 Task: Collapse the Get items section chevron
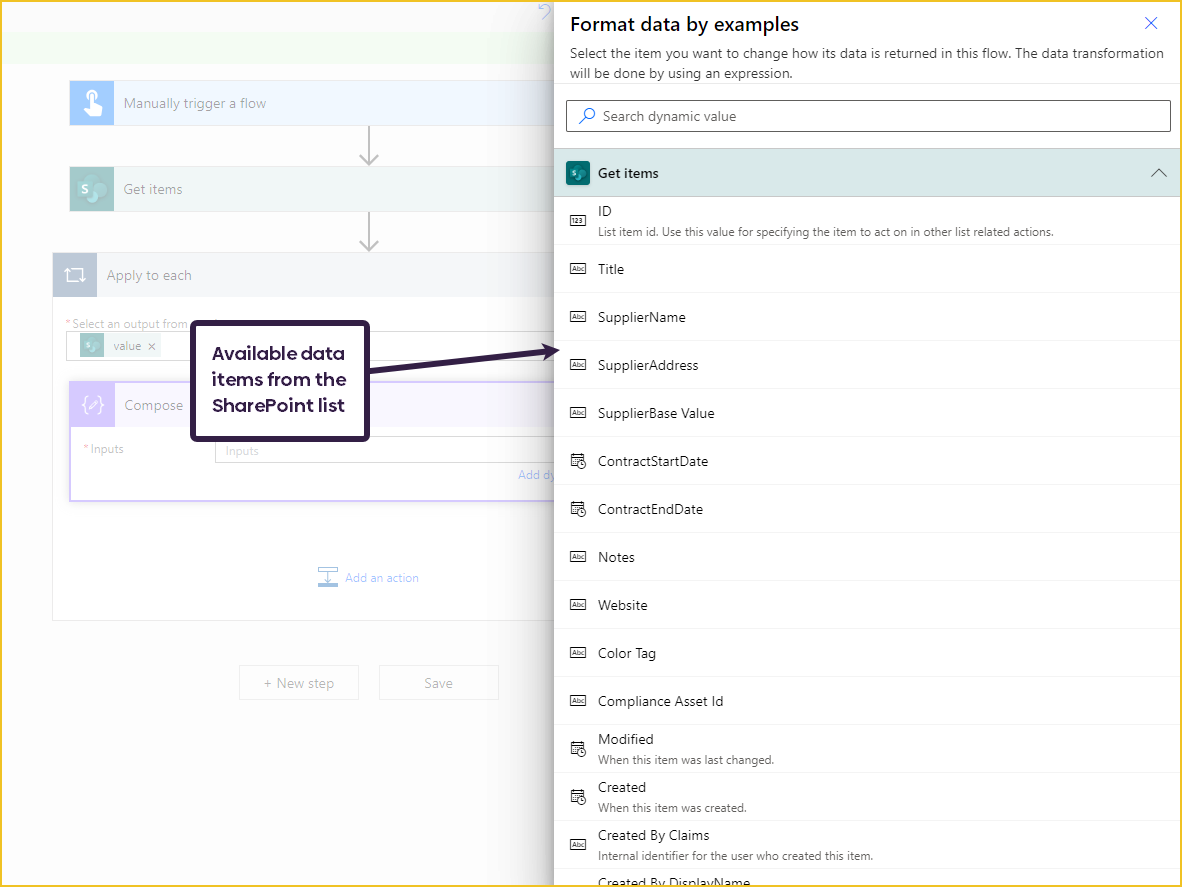coord(1158,173)
